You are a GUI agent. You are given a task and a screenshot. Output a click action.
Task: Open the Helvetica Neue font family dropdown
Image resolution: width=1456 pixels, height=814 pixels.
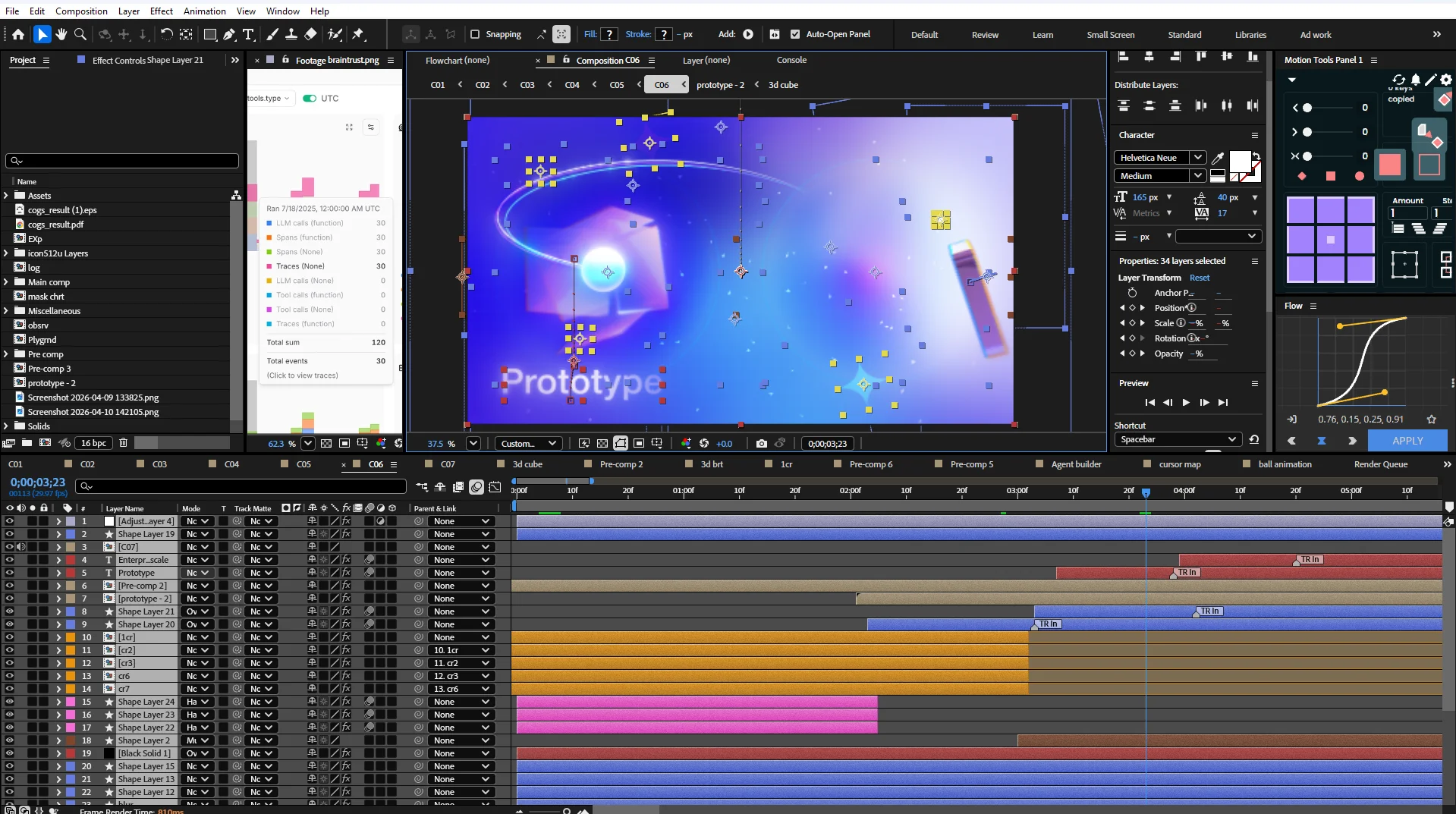pyautogui.click(x=1159, y=158)
